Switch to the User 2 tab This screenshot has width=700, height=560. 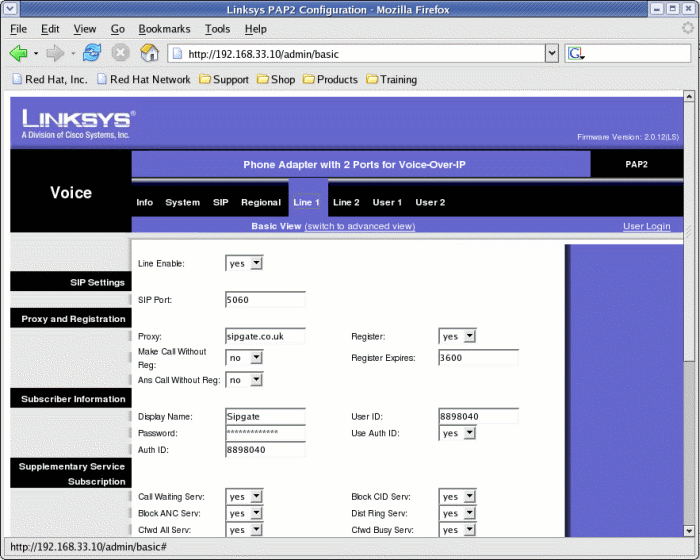click(x=430, y=202)
